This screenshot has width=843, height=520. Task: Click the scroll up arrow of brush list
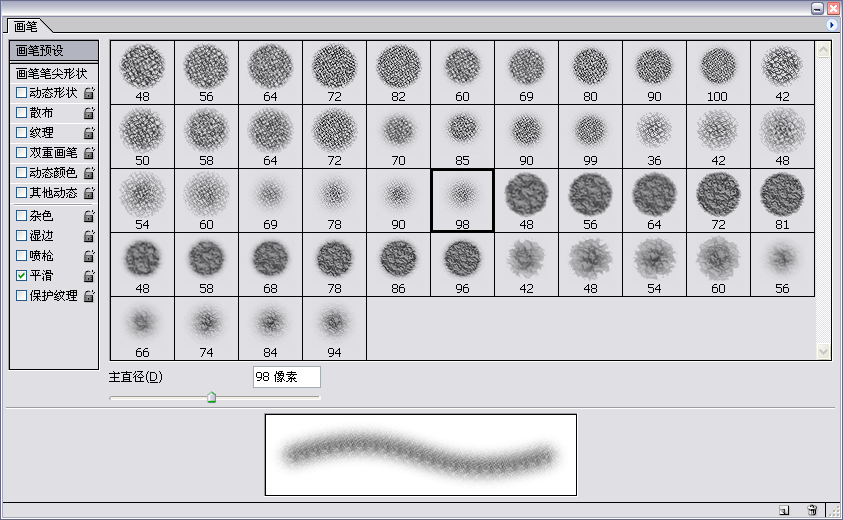pyautogui.click(x=823, y=50)
